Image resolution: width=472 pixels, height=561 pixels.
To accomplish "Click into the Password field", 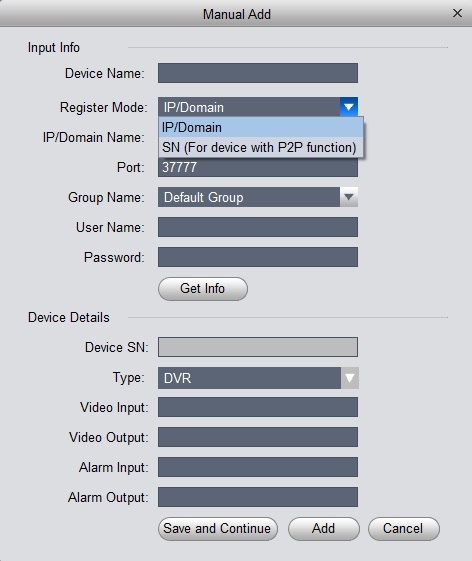I will [x=258, y=257].
